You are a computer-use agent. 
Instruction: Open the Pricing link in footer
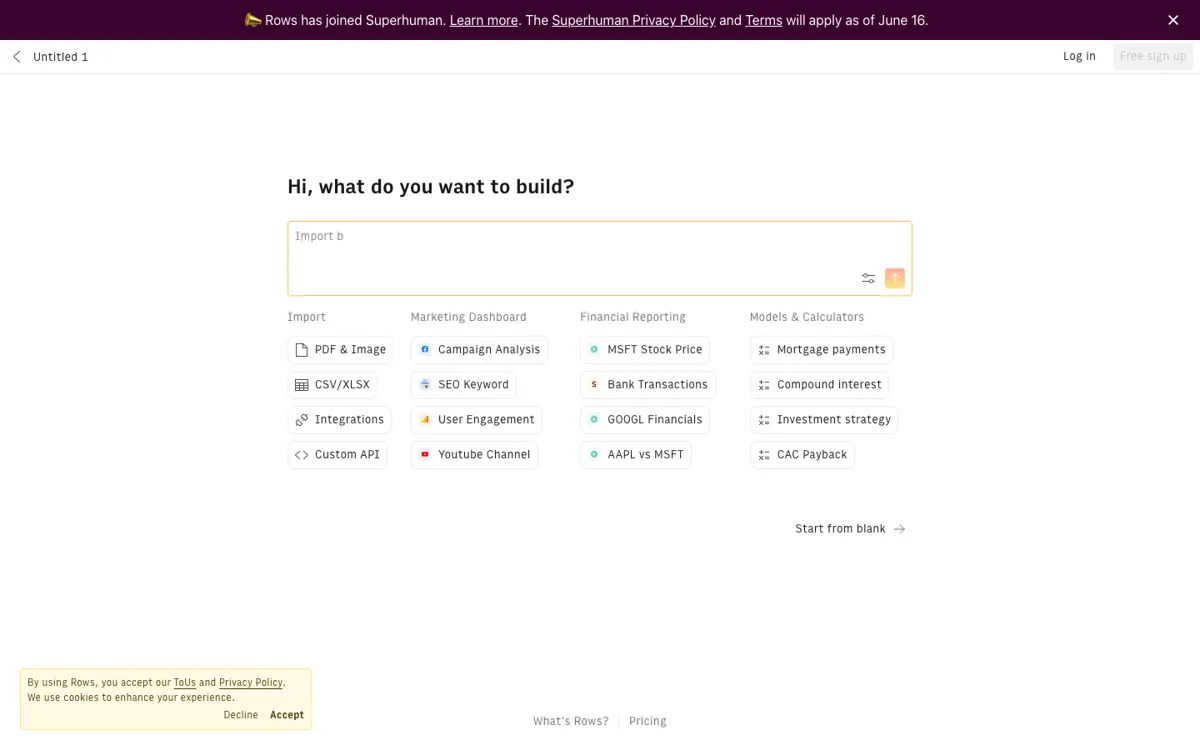click(648, 721)
